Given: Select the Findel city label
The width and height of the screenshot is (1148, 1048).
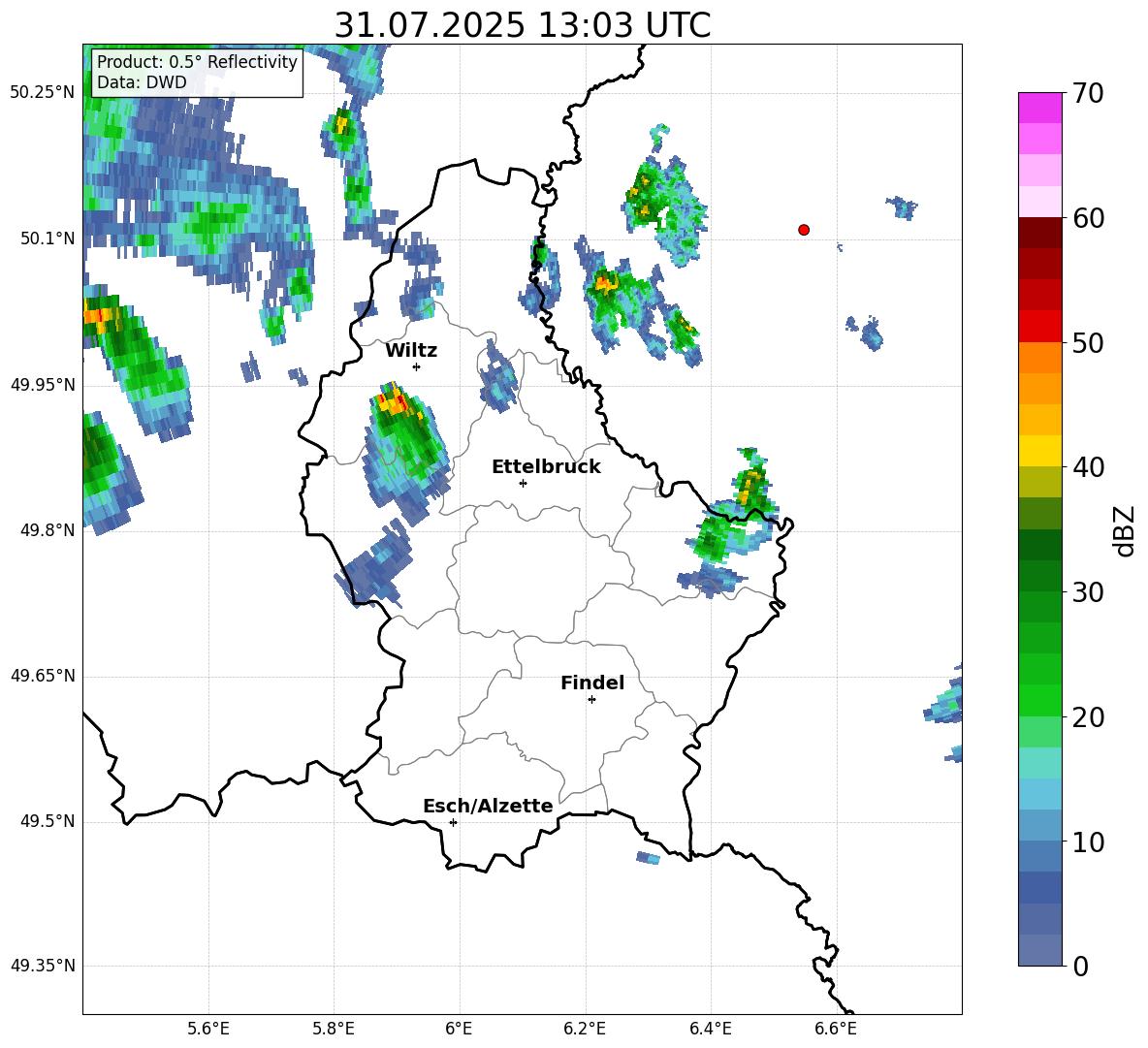Looking at the screenshot, I should [592, 683].
